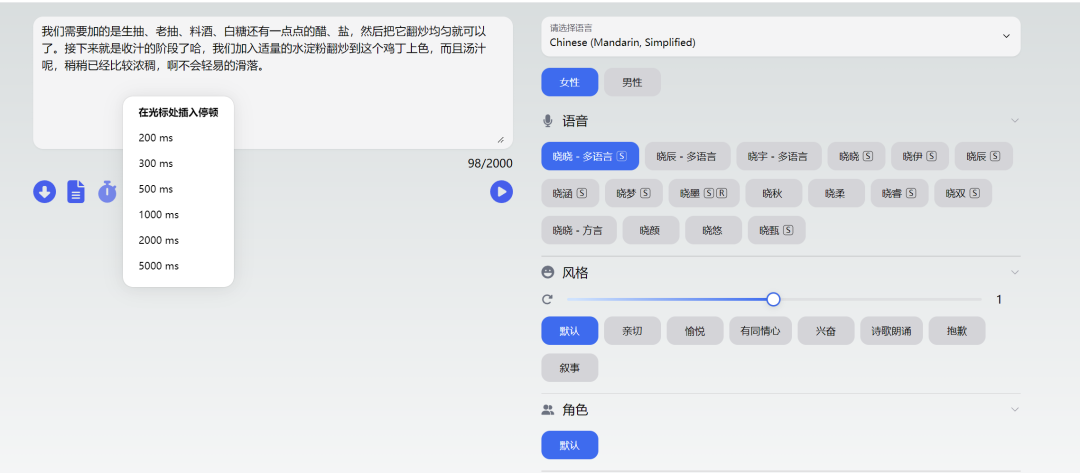Screen dimensions: 1080x473
Task: Collapse the 语音 section chevron
Action: [x=1015, y=121]
